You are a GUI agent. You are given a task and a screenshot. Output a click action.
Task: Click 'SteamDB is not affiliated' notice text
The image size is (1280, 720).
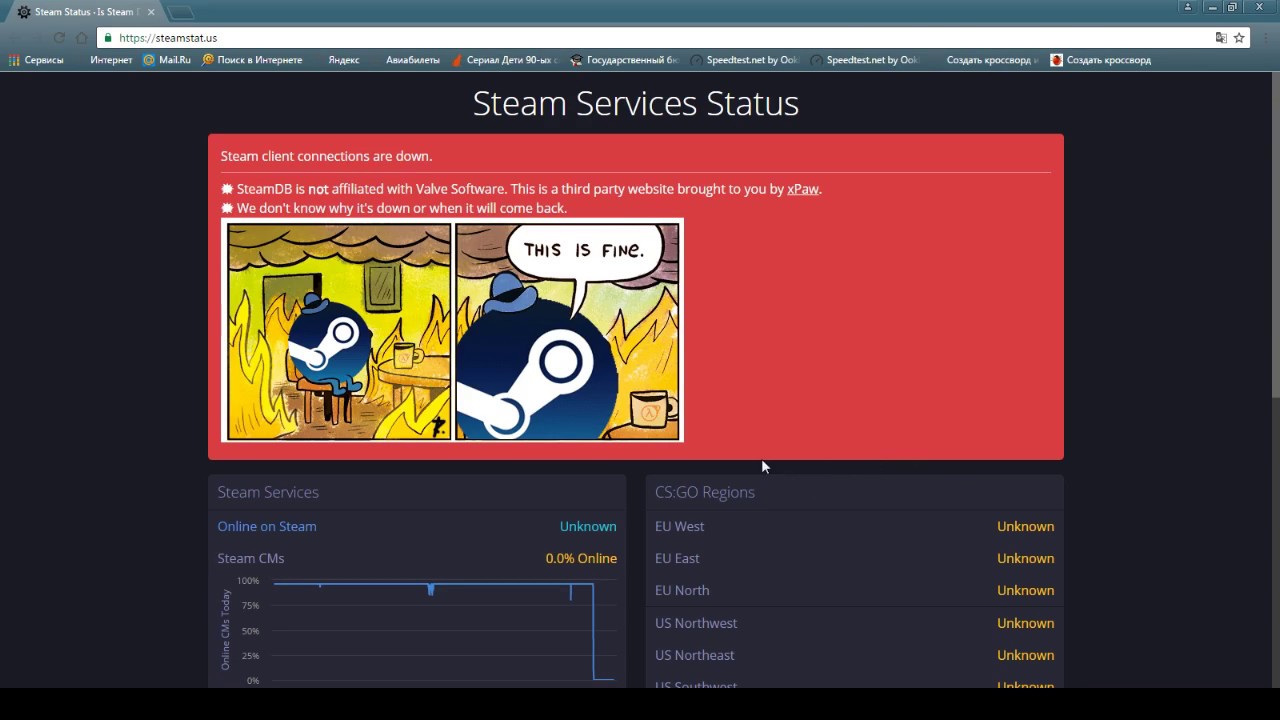coord(521,189)
